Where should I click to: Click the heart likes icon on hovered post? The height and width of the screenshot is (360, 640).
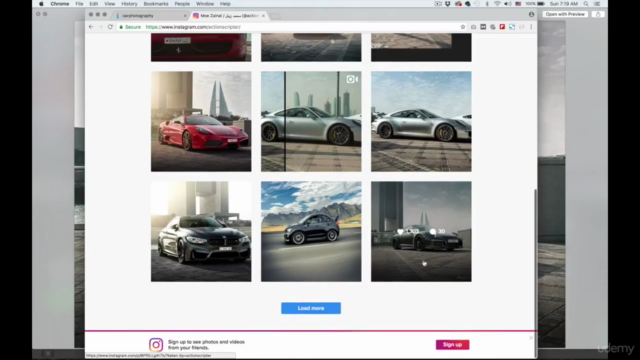point(400,231)
